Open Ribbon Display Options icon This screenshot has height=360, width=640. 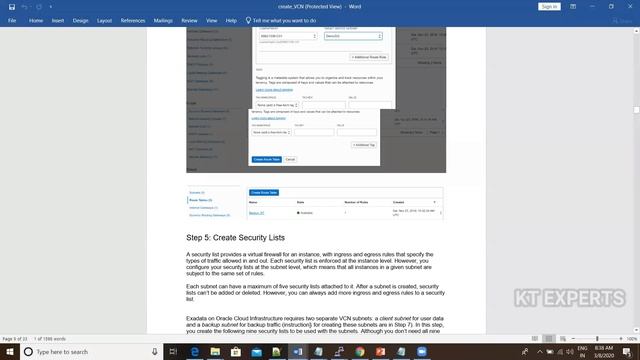pos(573,7)
